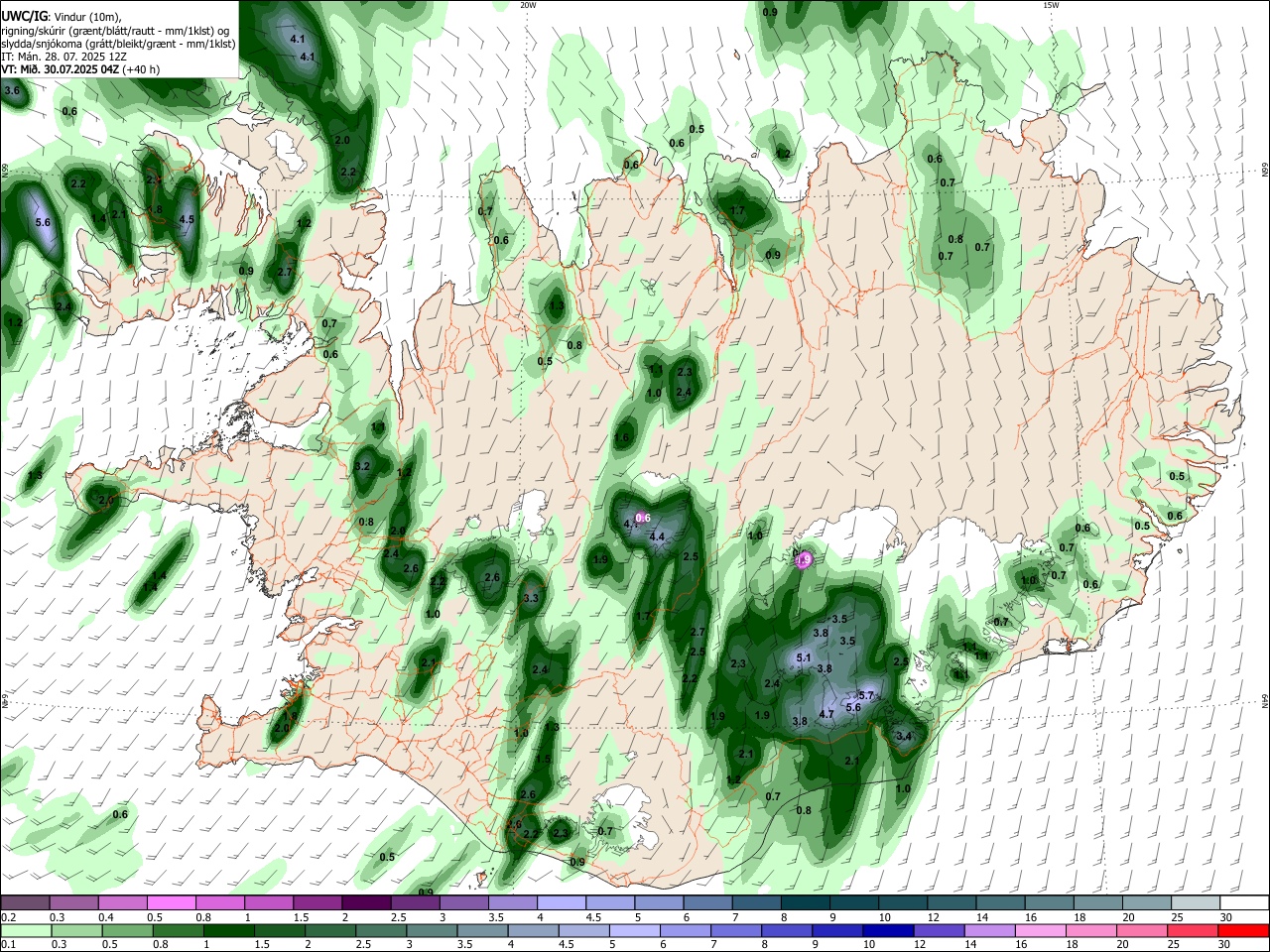
Task: Select the white swatch labeled 30 in top legend
Action: pos(1244,902)
